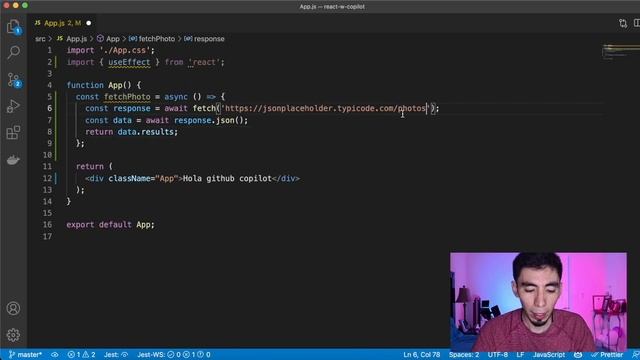
Task: Change end of line sequence LF
Action: coord(520,355)
